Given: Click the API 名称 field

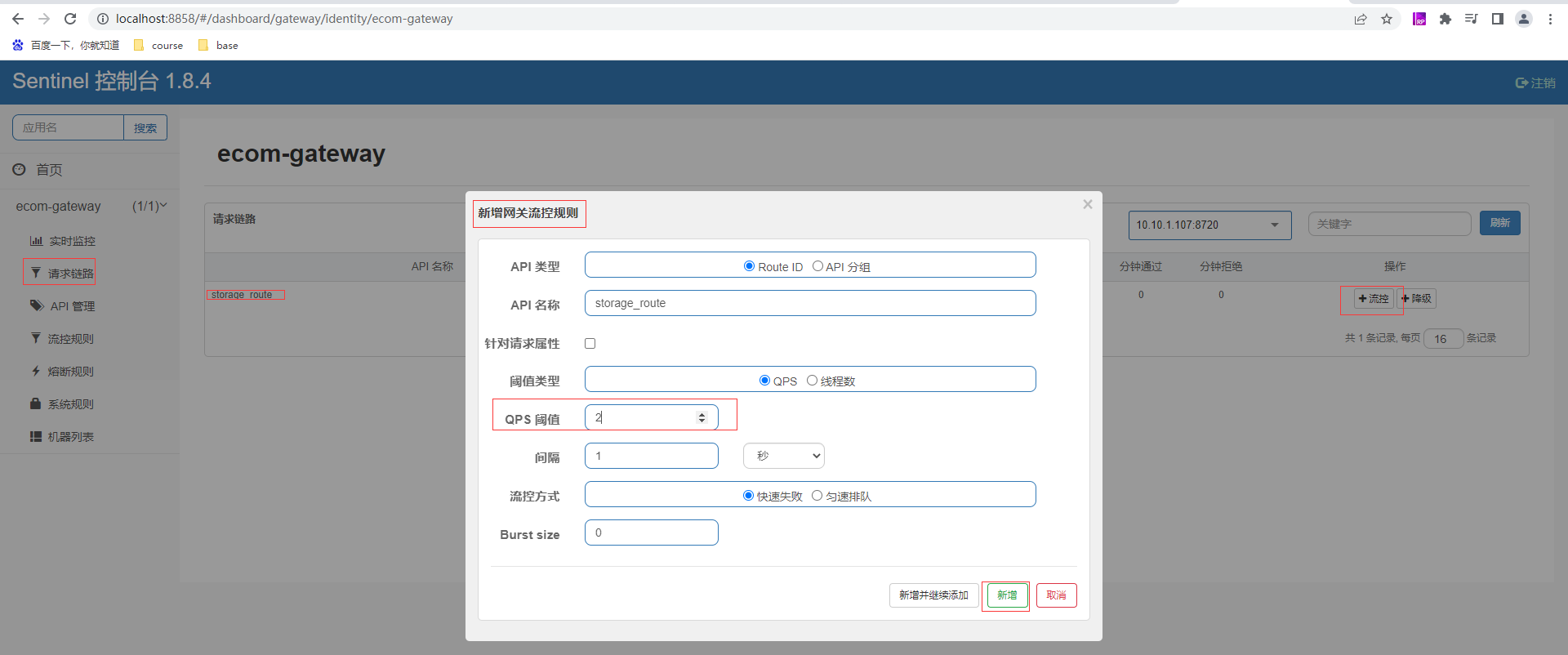Looking at the screenshot, I should click(810, 303).
